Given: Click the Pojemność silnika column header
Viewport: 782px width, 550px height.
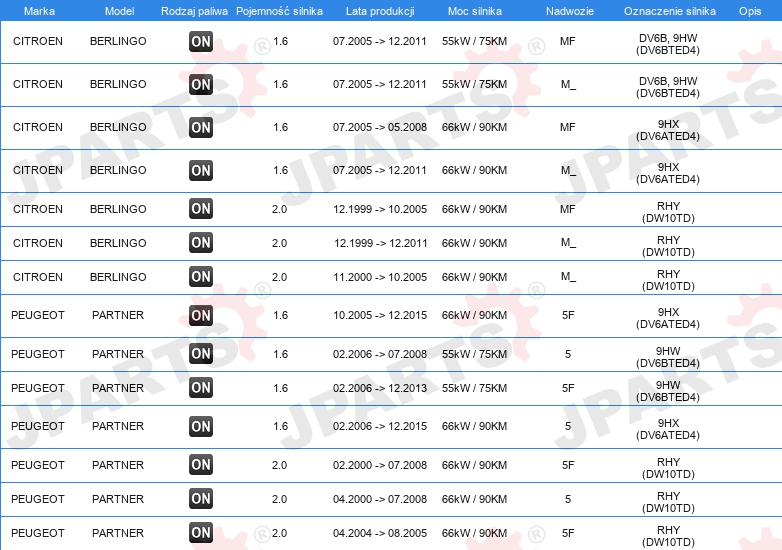Looking at the screenshot, I should 279,11.
